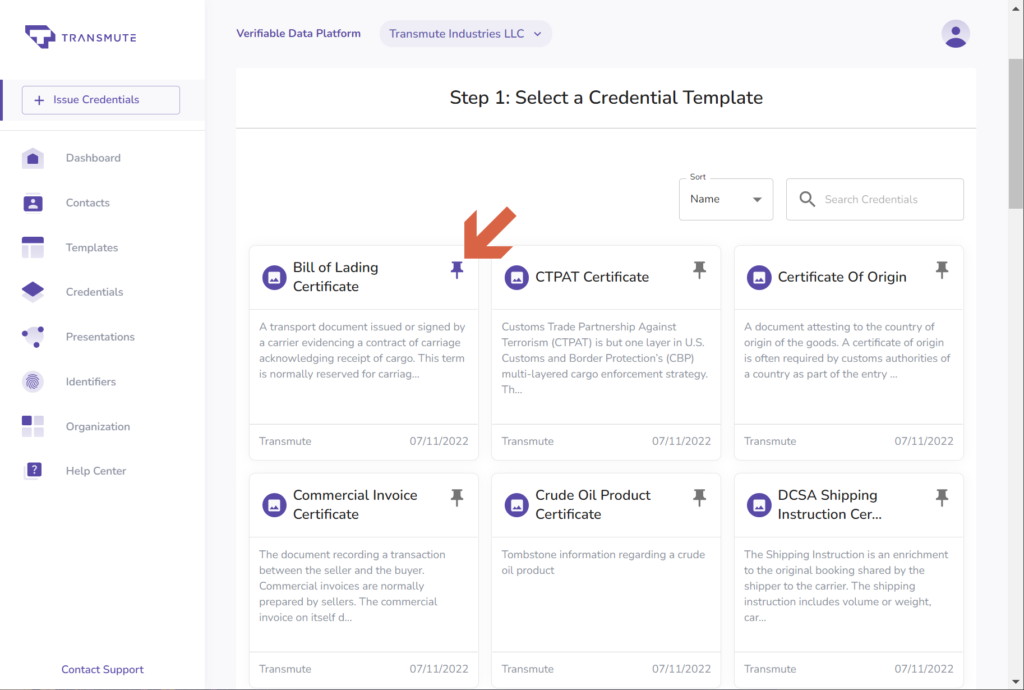Click the Verifiable Data Platform link
This screenshot has width=1024, height=690.
(x=298, y=33)
